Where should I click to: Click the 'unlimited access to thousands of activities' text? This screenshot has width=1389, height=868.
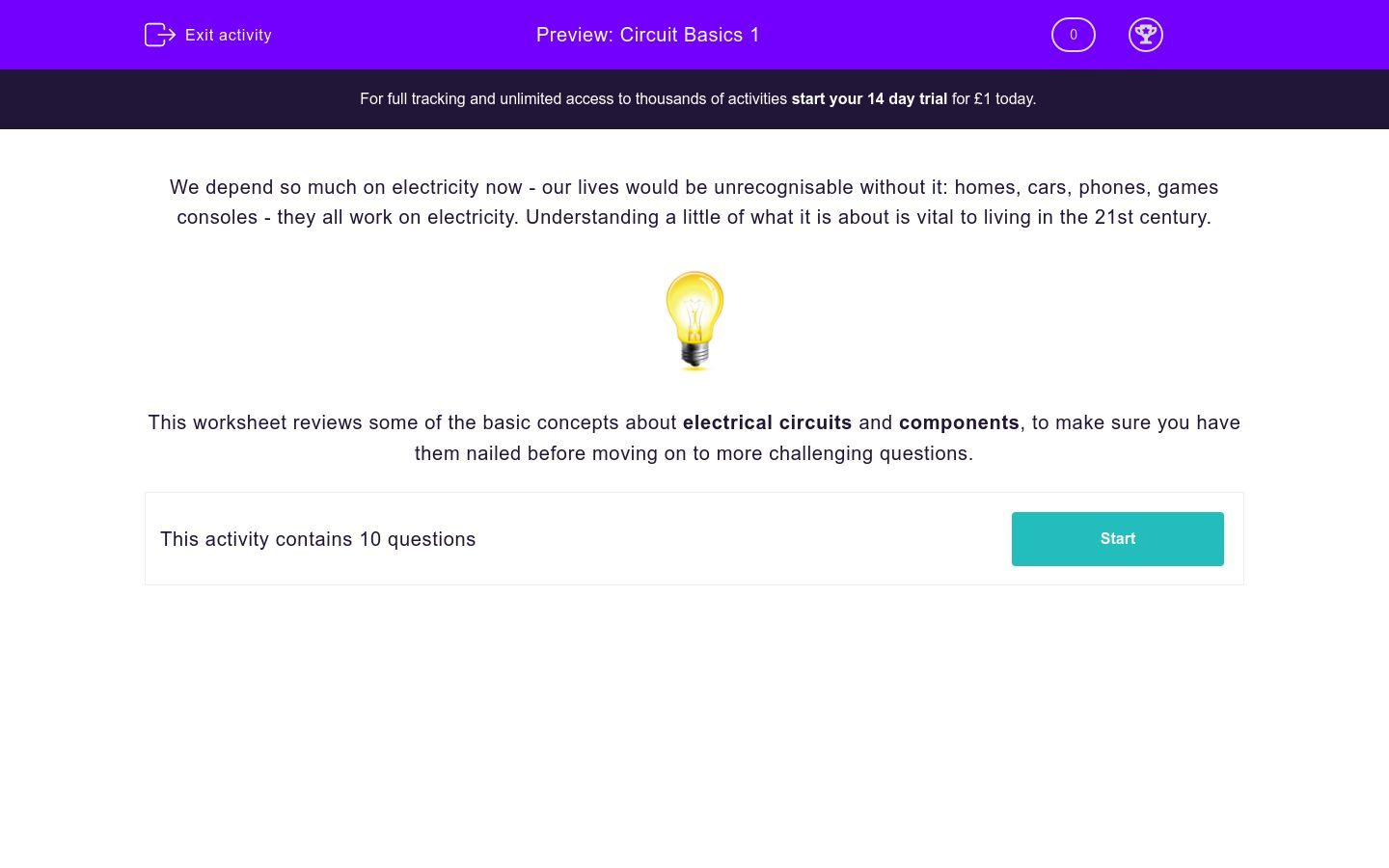tap(643, 98)
